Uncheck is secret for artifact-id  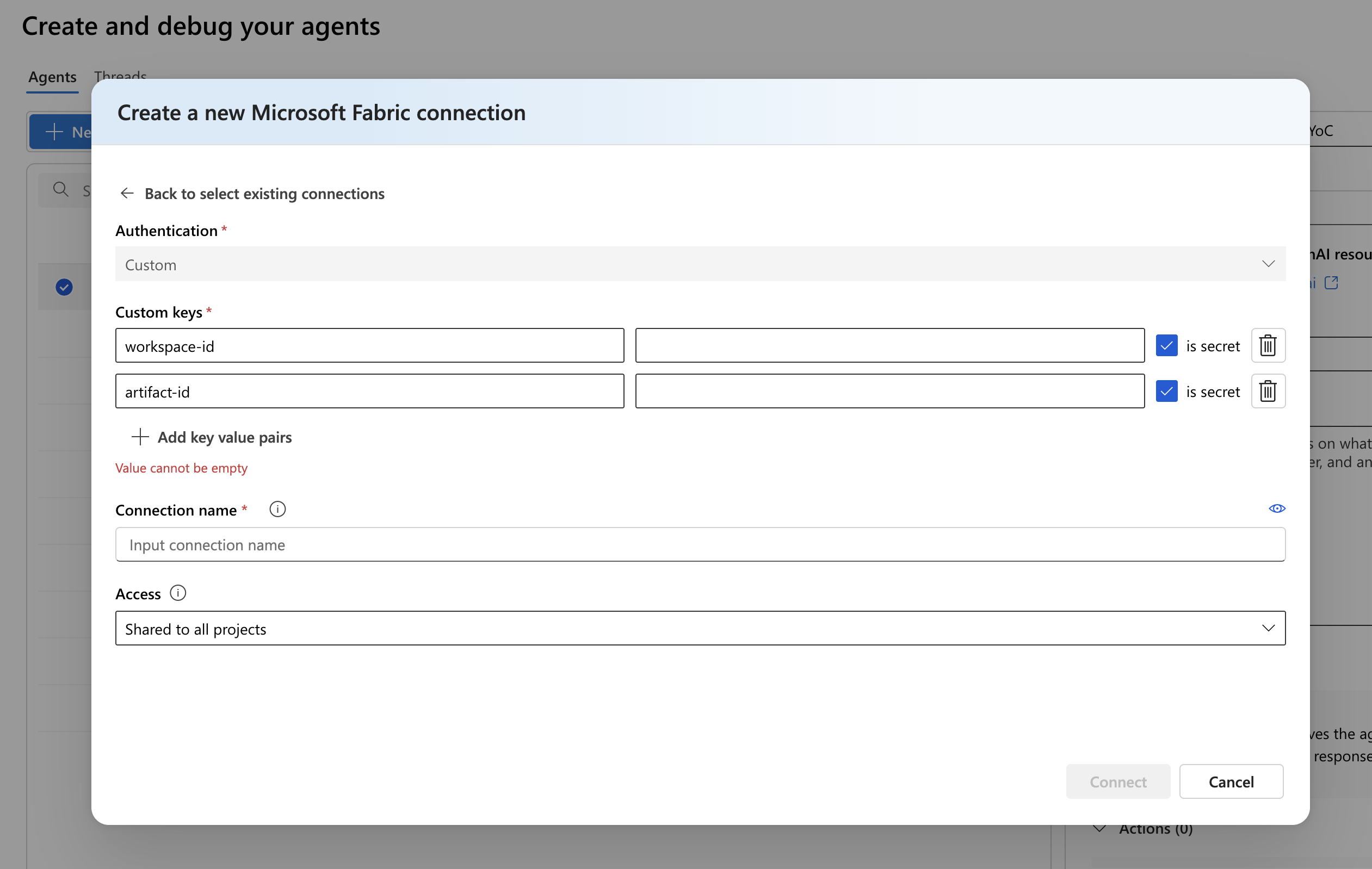1166,391
